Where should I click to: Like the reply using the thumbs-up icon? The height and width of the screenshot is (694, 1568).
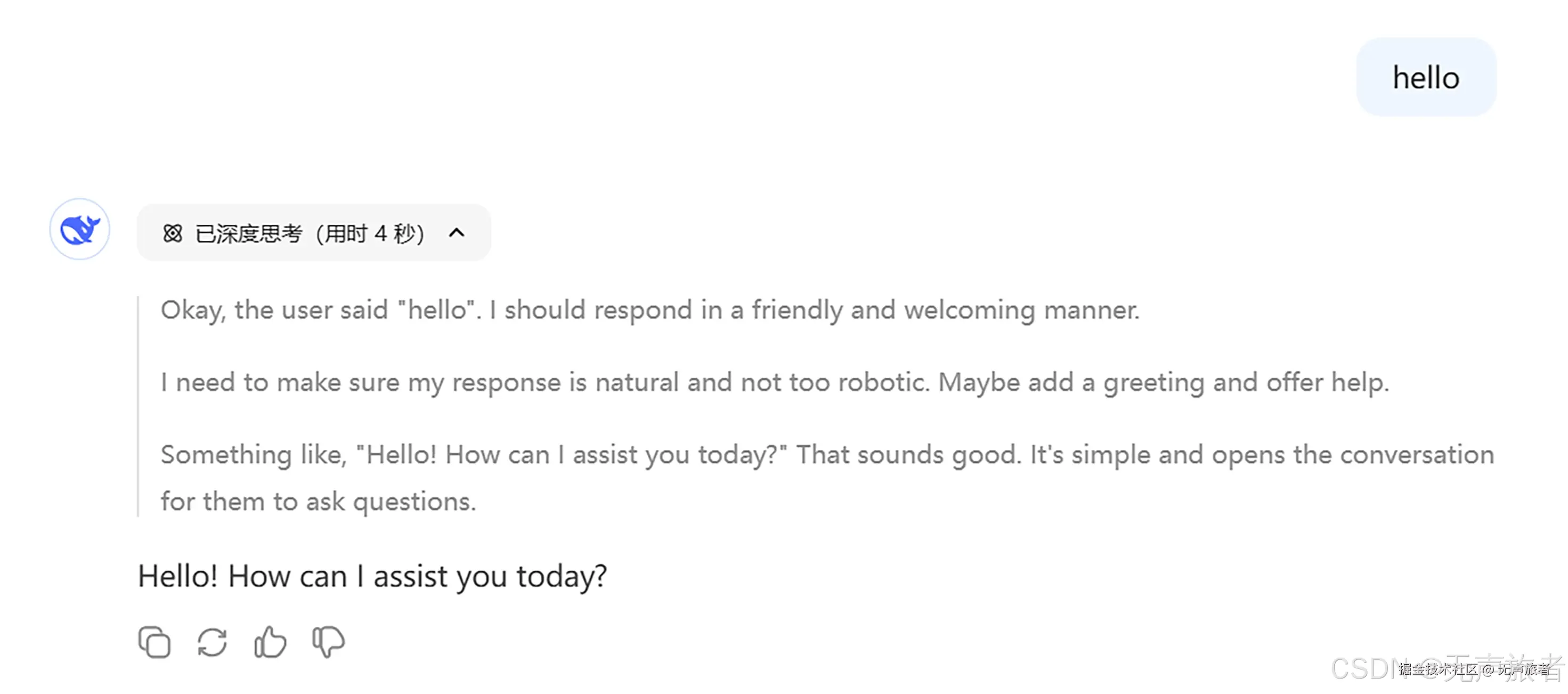click(270, 642)
